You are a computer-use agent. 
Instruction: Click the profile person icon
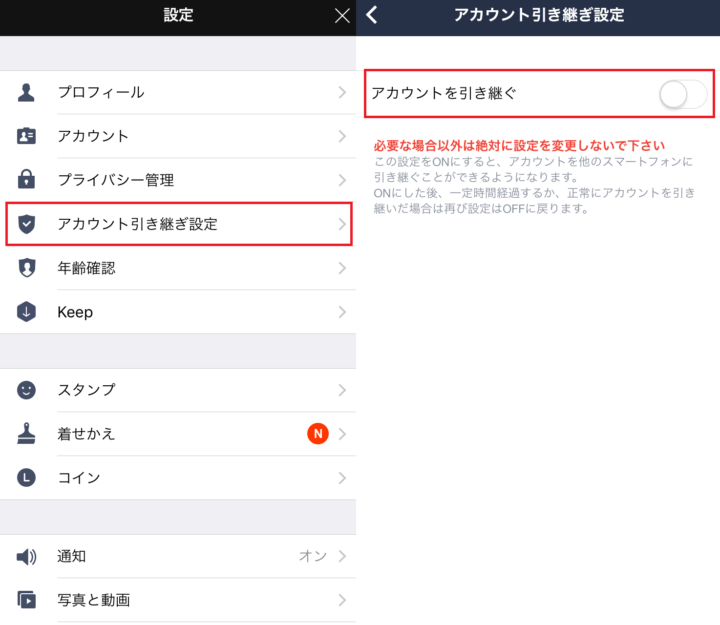coord(26,92)
